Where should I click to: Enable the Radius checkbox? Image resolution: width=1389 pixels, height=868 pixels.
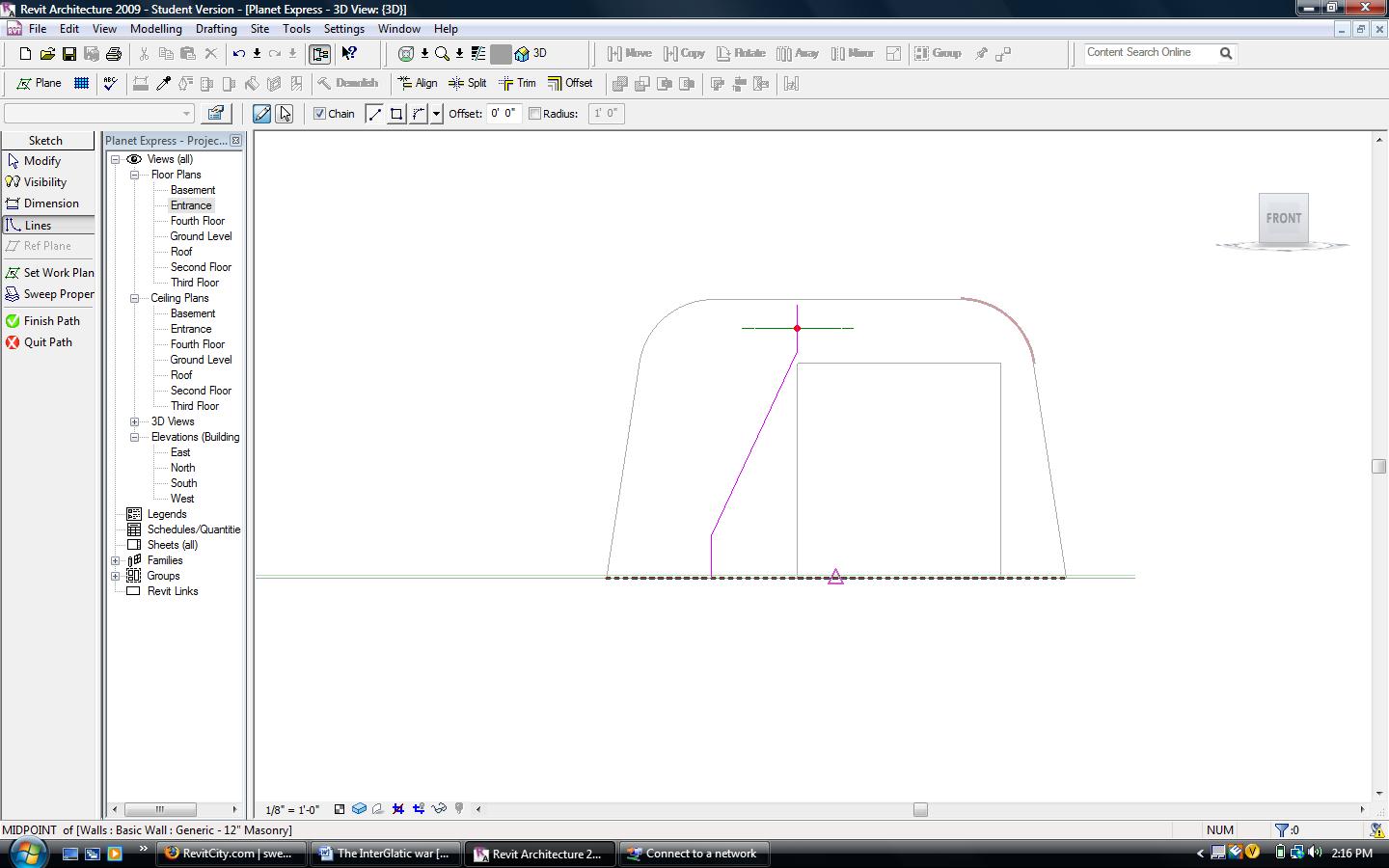[535, 114]
